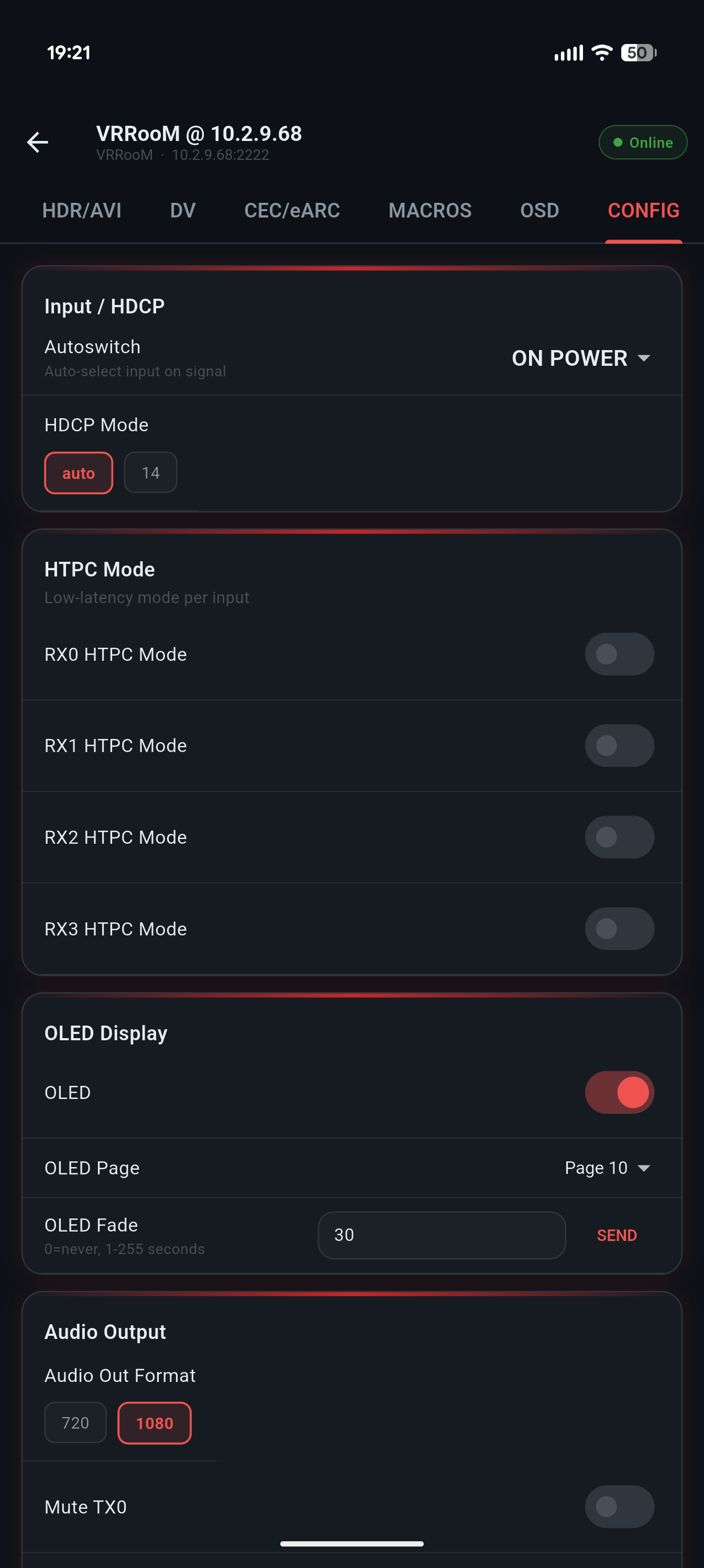Turn off the OLED display switch
Viewport: 704px width, 1568px height.
(x=619, y=1093)
